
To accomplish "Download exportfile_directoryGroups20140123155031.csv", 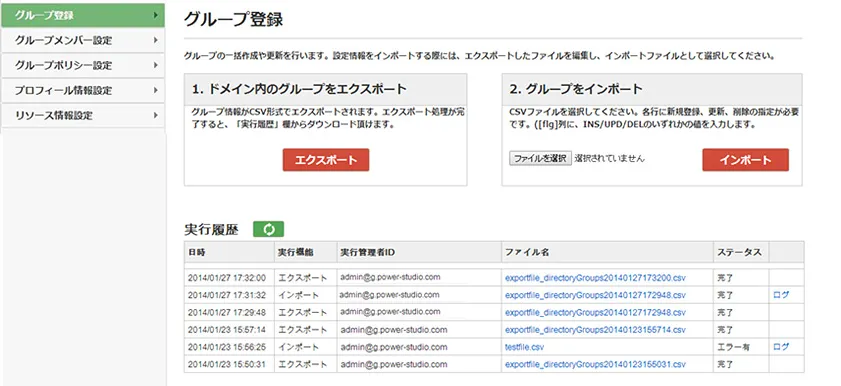I will pos(595,365).
